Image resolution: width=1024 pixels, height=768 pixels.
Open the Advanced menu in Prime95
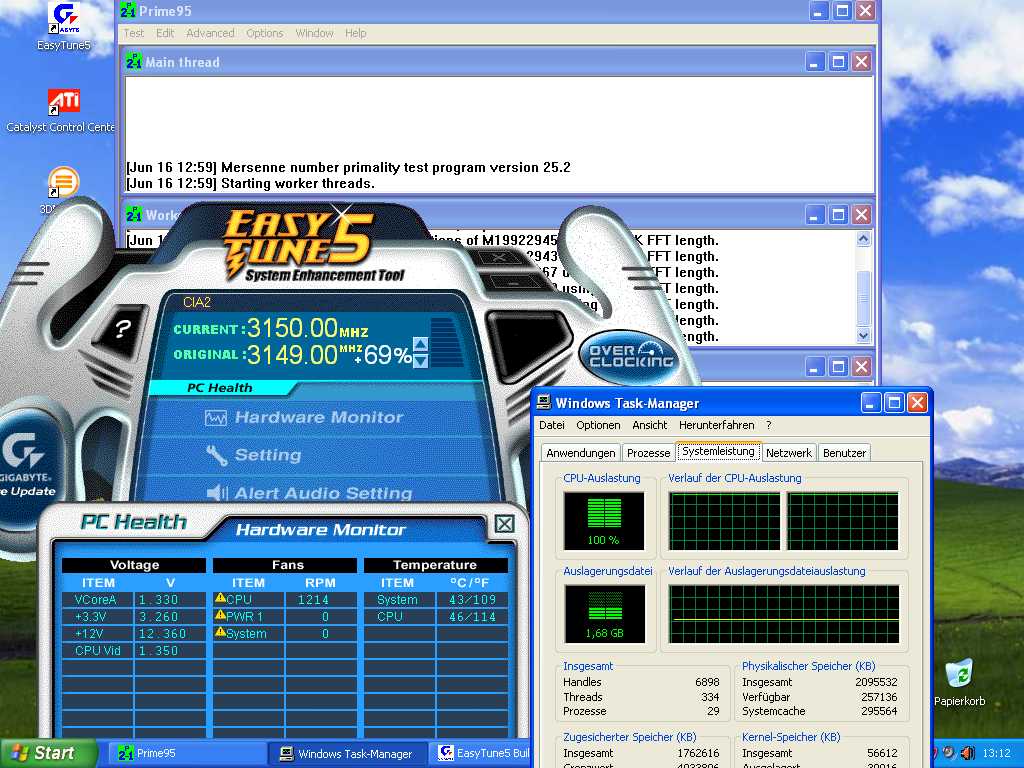tap(210, 33)
